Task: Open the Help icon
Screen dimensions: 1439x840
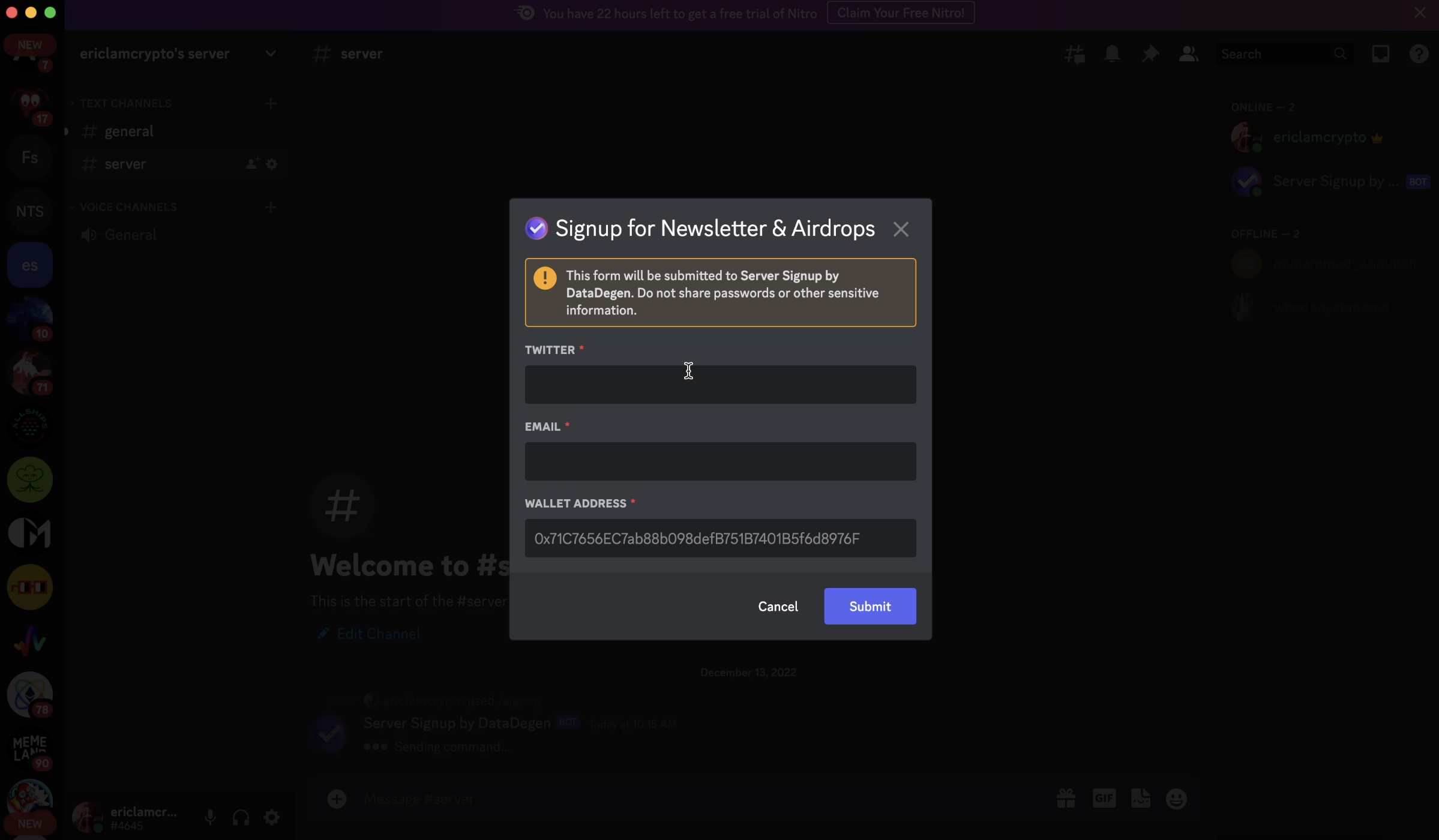Action: (x=1419, y=54)
